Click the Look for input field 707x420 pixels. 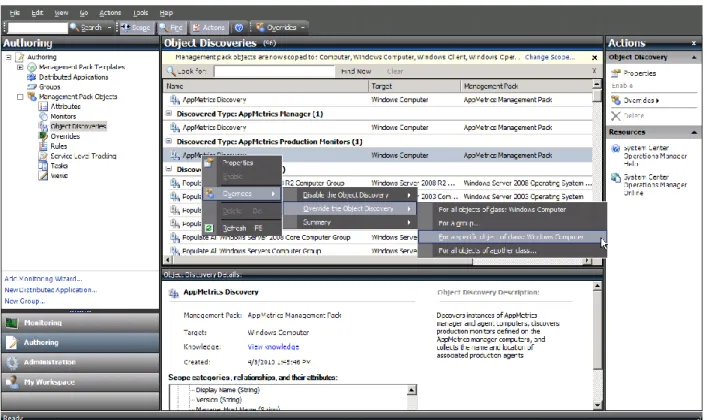(x=274, y=71)
